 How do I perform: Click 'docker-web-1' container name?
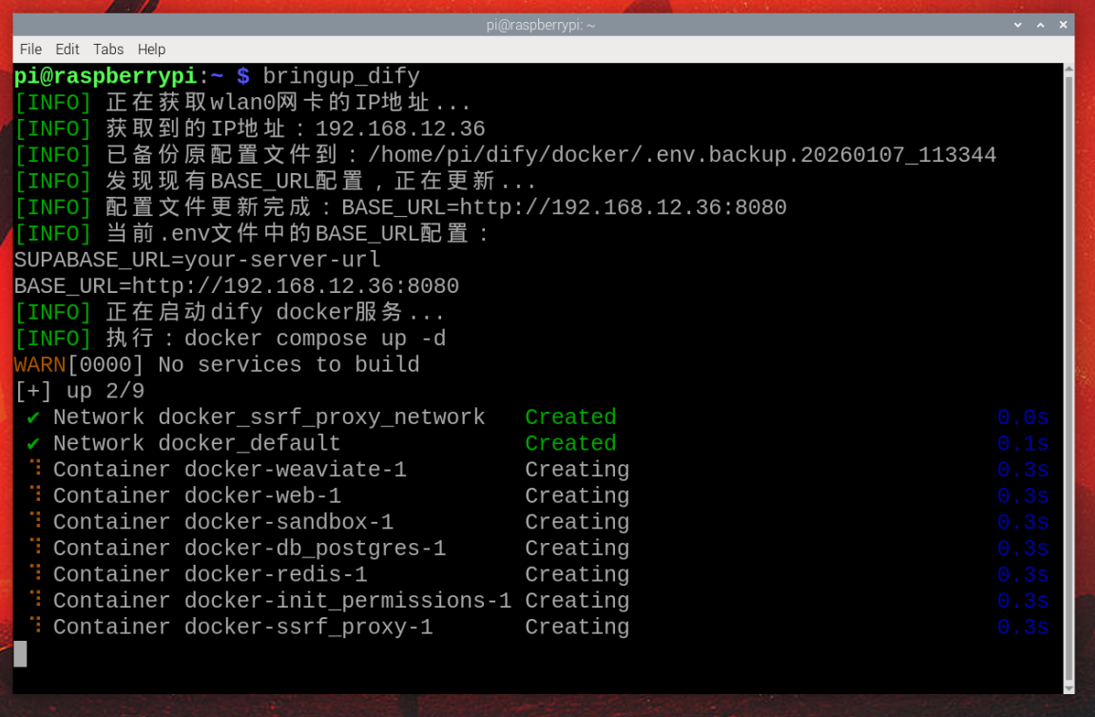(263, 496)
